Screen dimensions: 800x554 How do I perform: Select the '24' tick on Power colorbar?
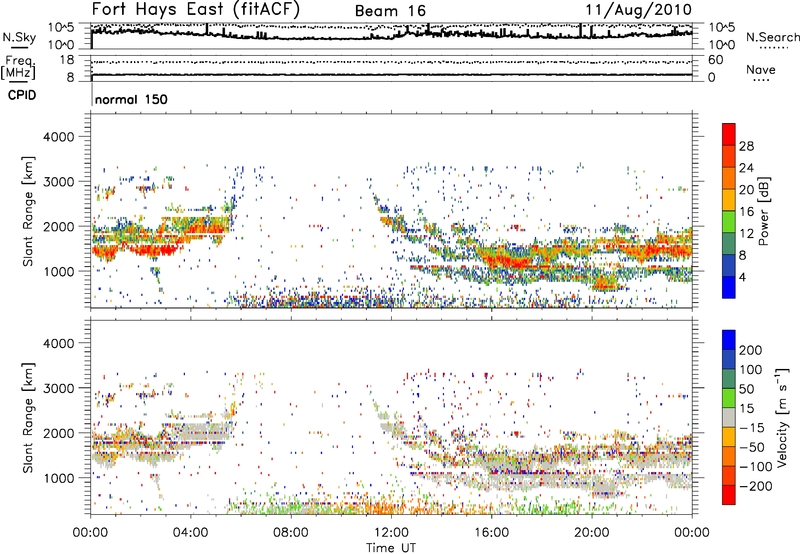tap(746, 168)
